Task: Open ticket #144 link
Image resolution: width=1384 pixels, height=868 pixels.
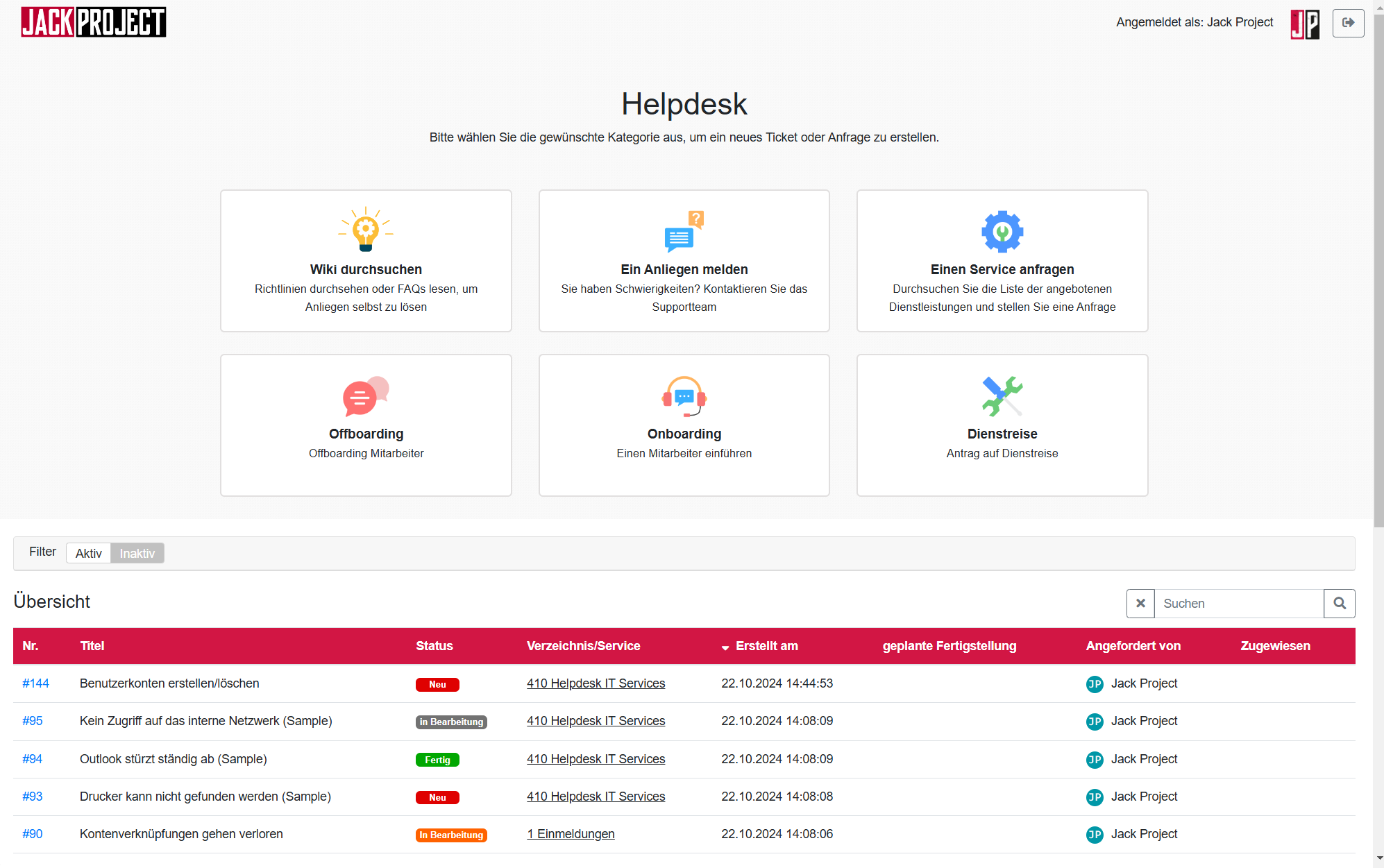Action: (35, 683)
